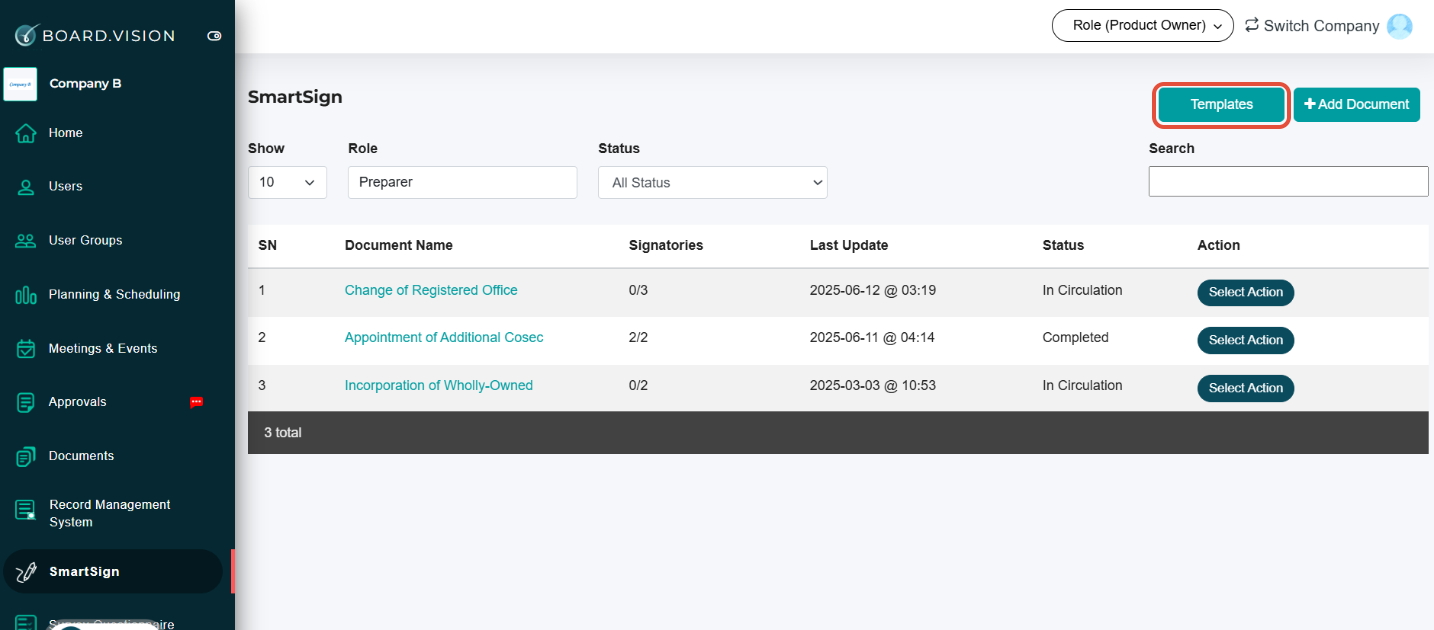This screenshot has width=1434, height=630.
Task: Click the Add Document button
Action: point(1357,105)
